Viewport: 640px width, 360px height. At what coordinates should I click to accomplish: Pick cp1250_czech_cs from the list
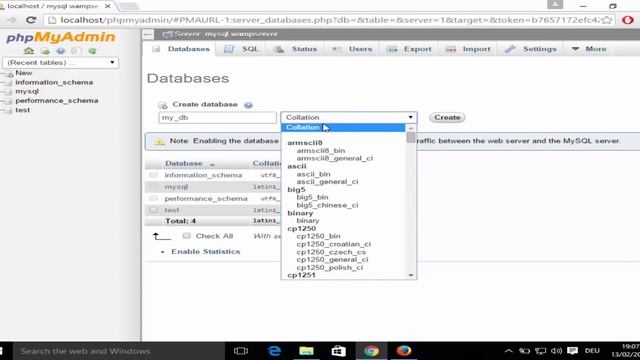331,252
